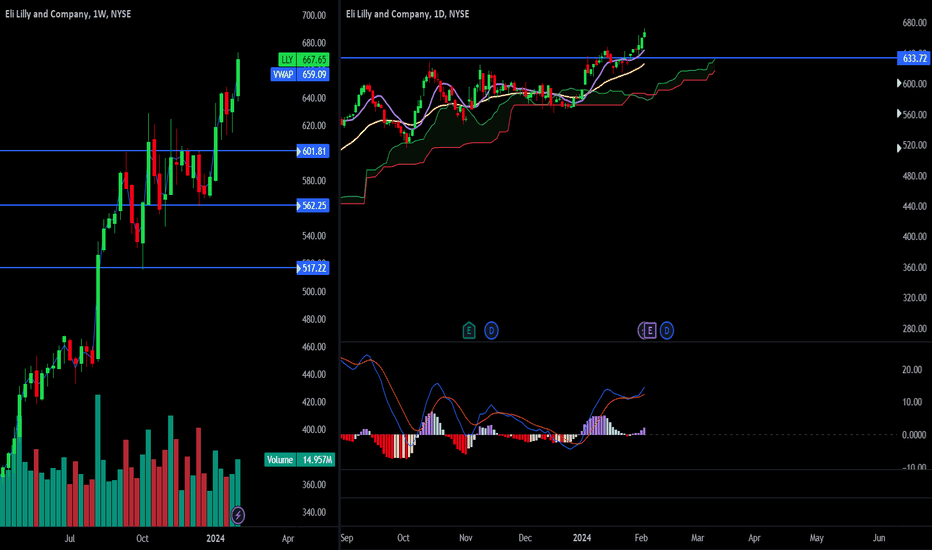This screenshot has height=550, width=932.
Task: Click '320.00' on the daily price axis
Action: pos(915,298)
